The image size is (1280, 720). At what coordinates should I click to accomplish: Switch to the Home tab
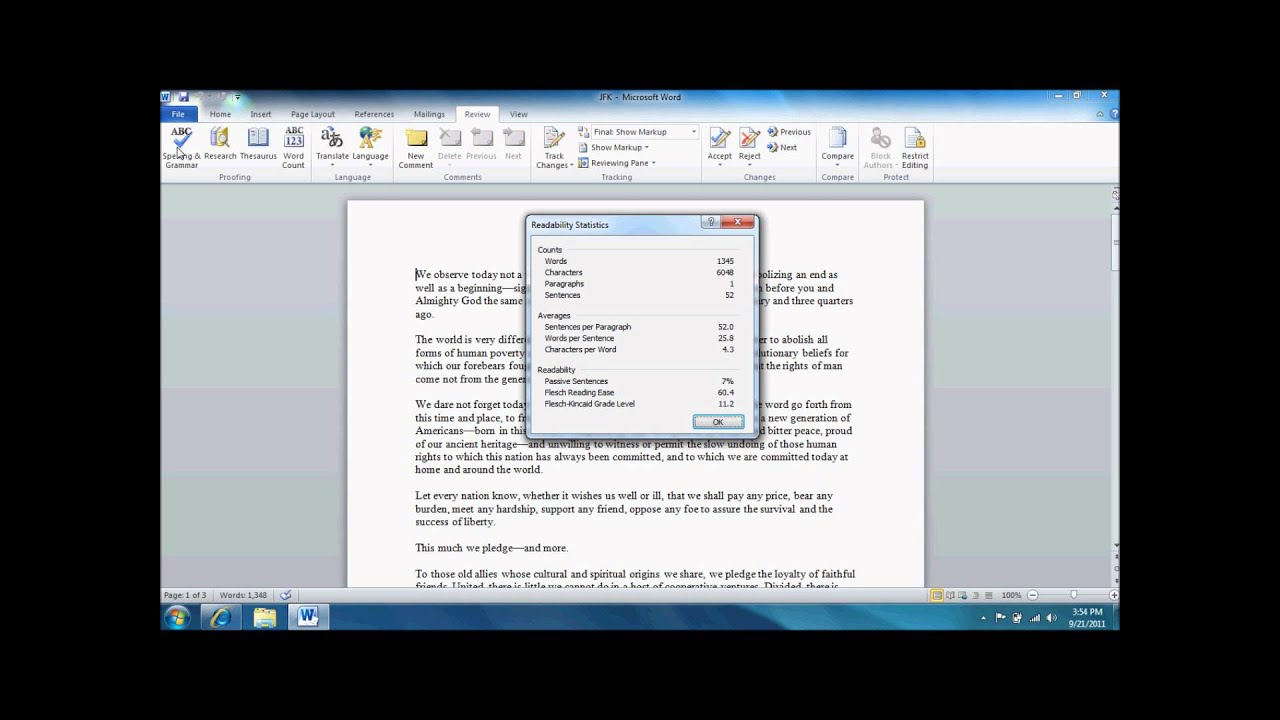[x=220, y=114]
